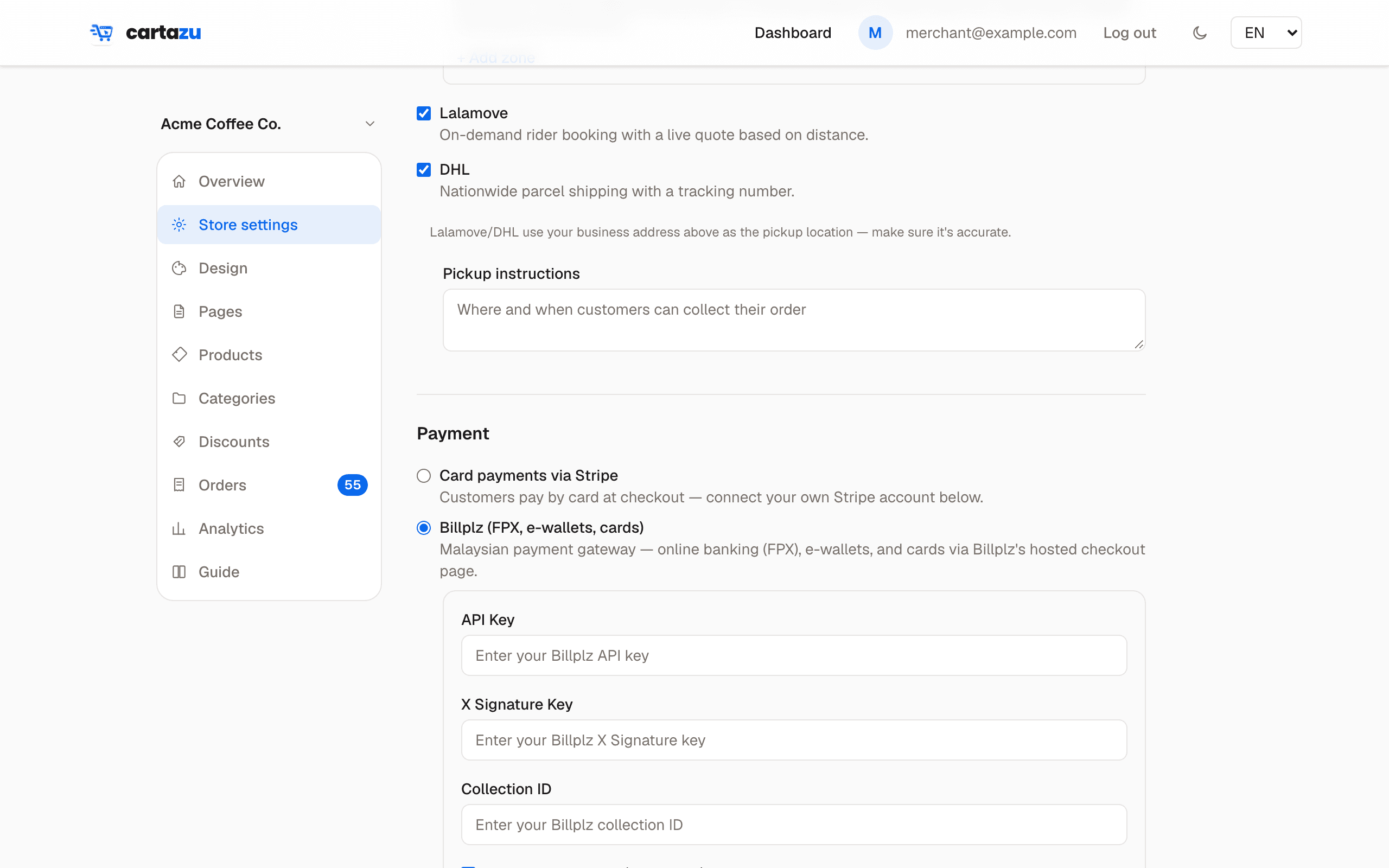Open the Overview menu item
Image resolution: width=1389 pixels, height=868 pixels.
269,181
